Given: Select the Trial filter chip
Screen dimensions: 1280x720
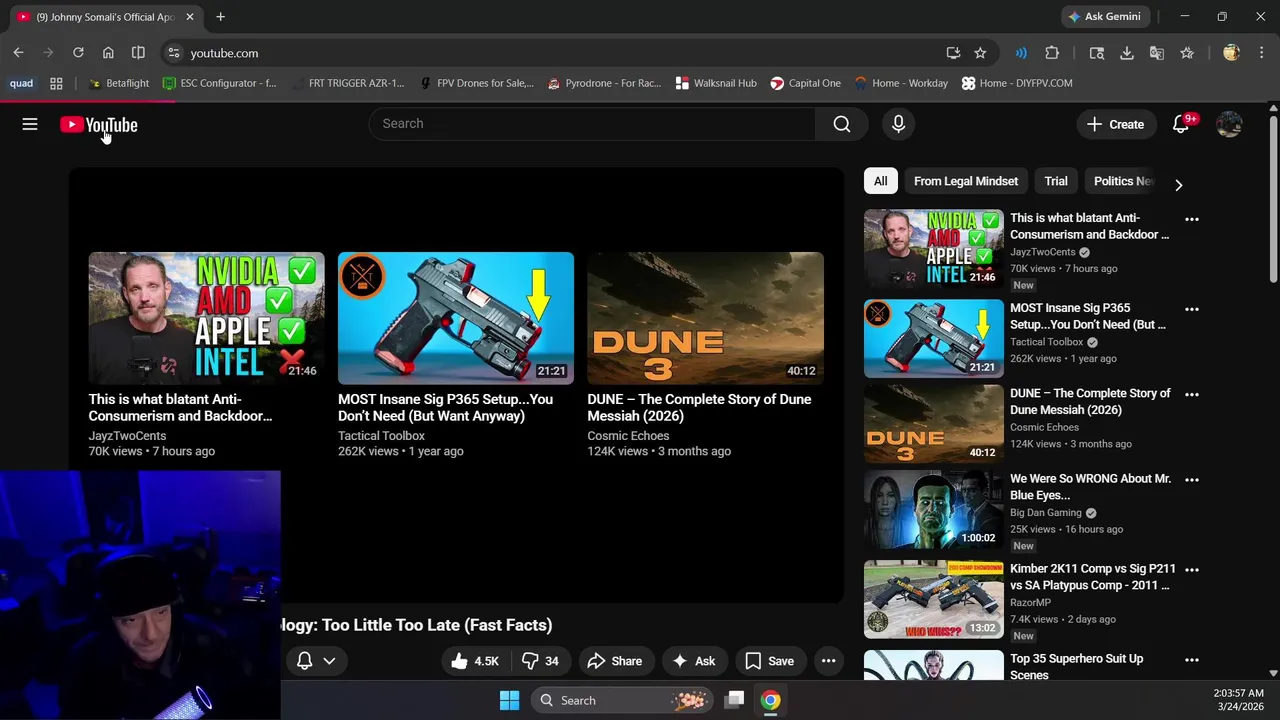Looking at the screenshot, I should tap(1056, 181).
